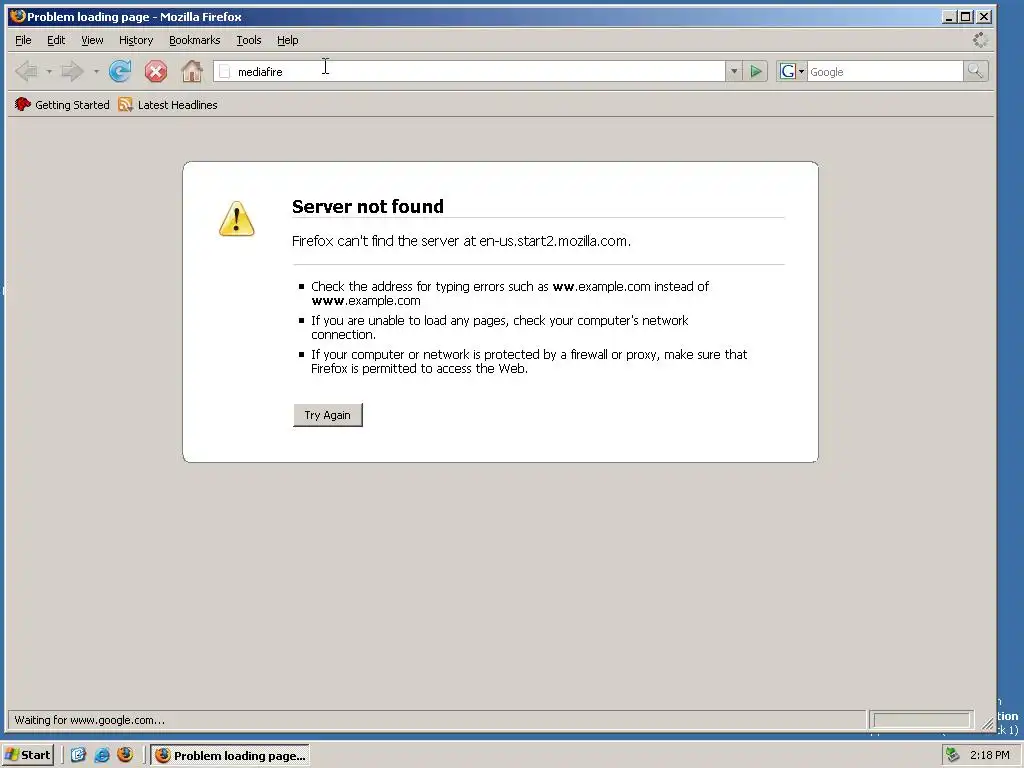
Task: Click the Server not found heading
Action: [x=368, y=206]
